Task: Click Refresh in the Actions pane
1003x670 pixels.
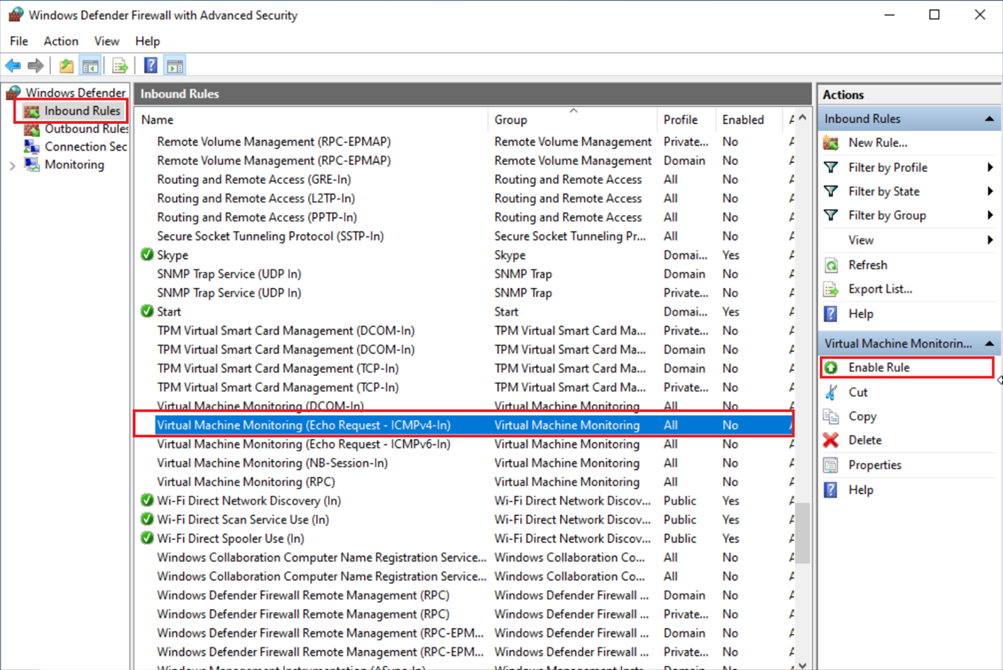Action: point(867,265)
